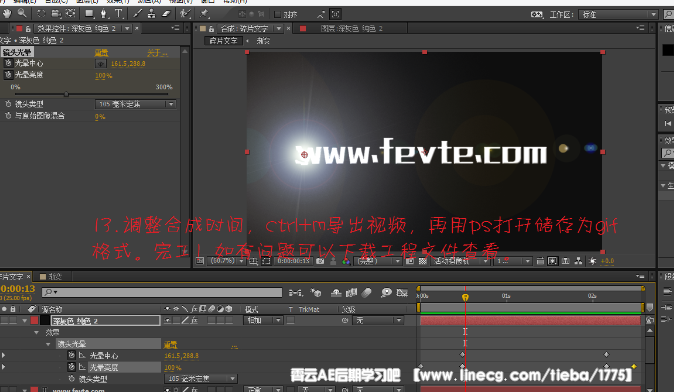
Task: Toggle stopwatch for flare brightness in effect controls
Action: coord(8,75)
